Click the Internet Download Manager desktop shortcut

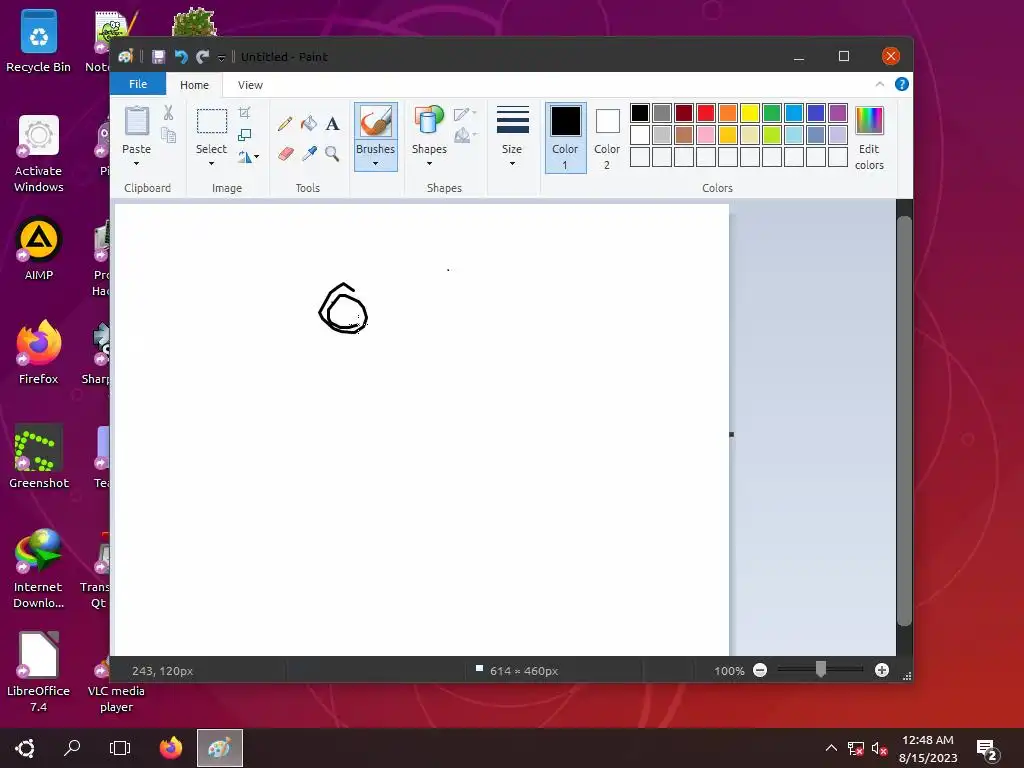tap(39, 568)
